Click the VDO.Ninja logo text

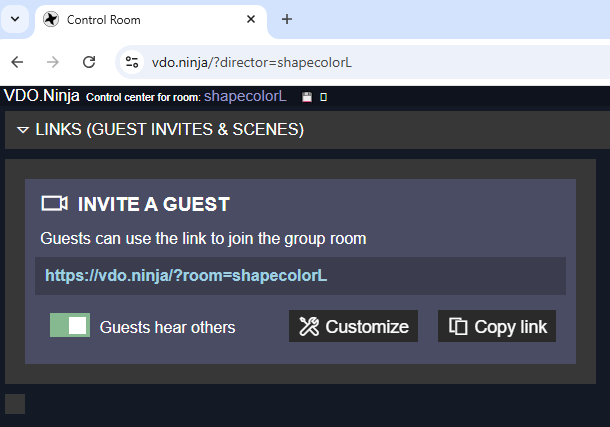click(x=42, y=96)
